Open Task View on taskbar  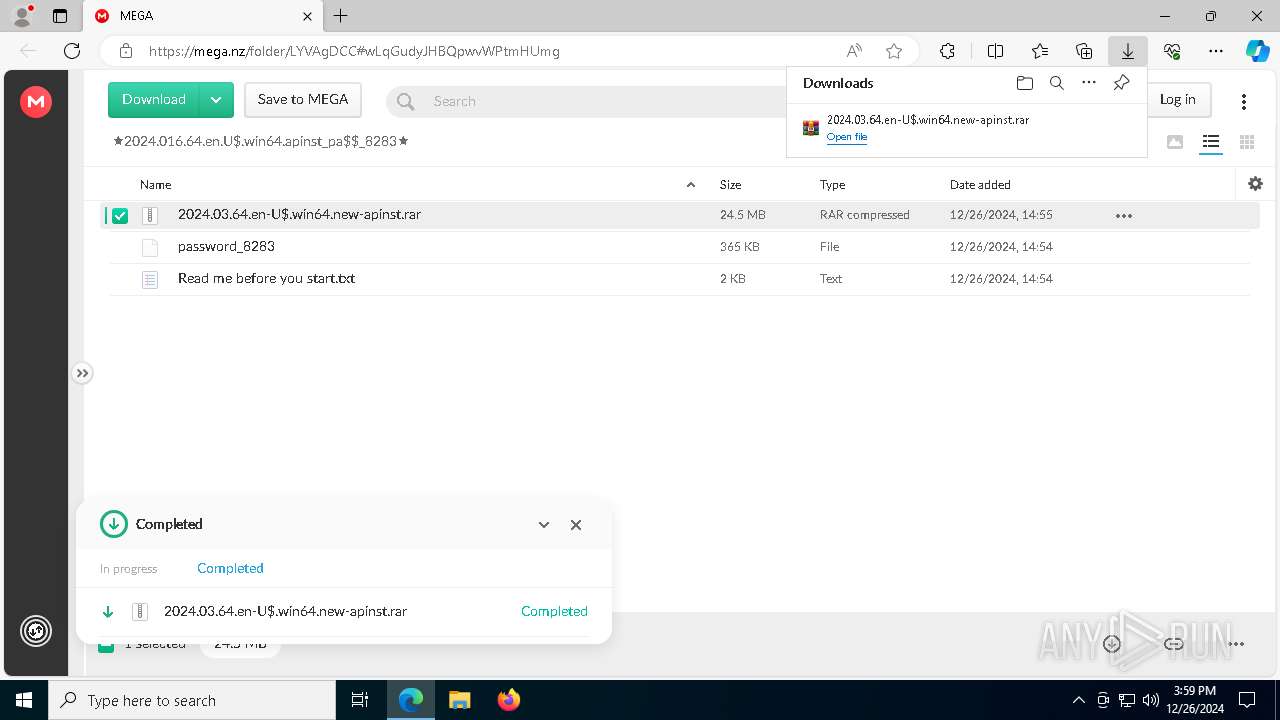pos(360,700)
